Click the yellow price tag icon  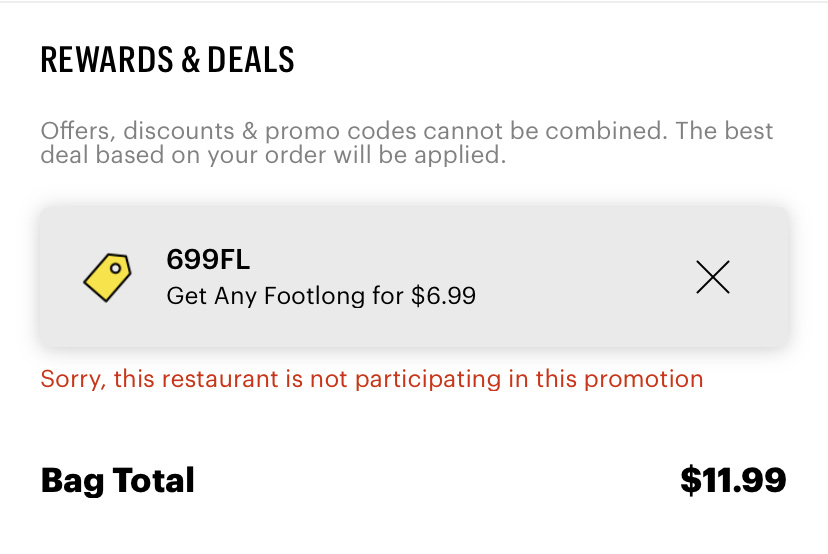point(107,277)
